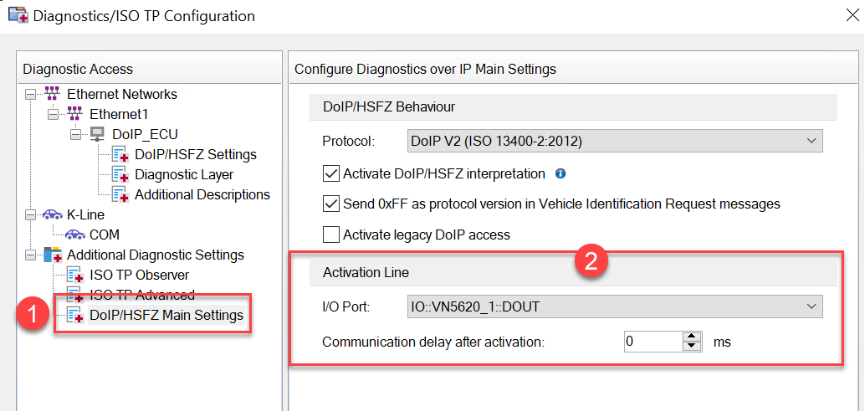Collapse the DoIP_ECU tree node
Image resolution: width=864 pixels, height=411 pixels.
point(75,134)
